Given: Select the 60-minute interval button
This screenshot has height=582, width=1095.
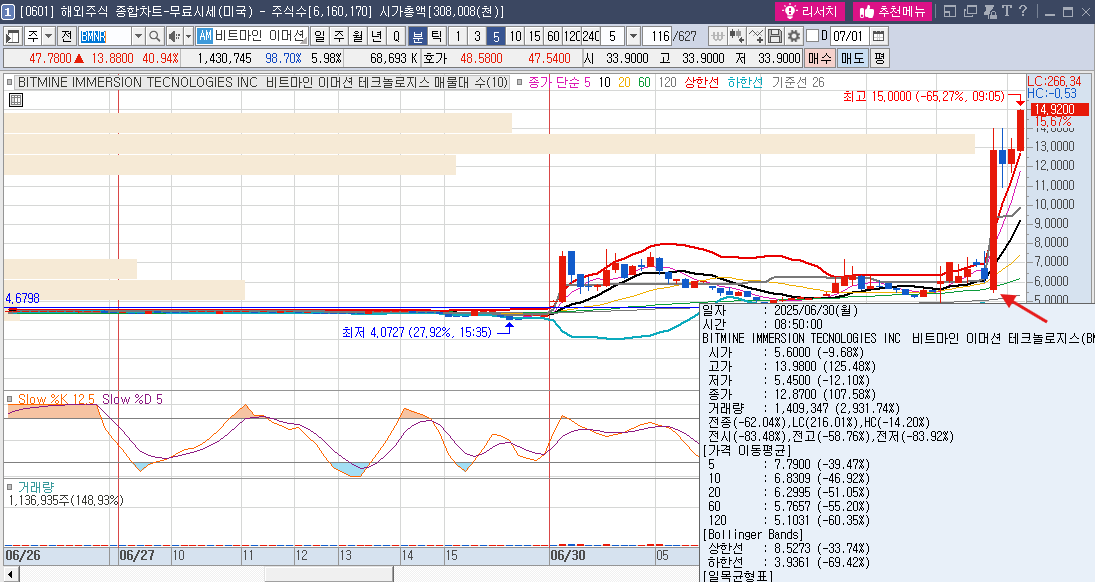Looking at the screenshot, I should pyautogui.click(x=553, y=36).
